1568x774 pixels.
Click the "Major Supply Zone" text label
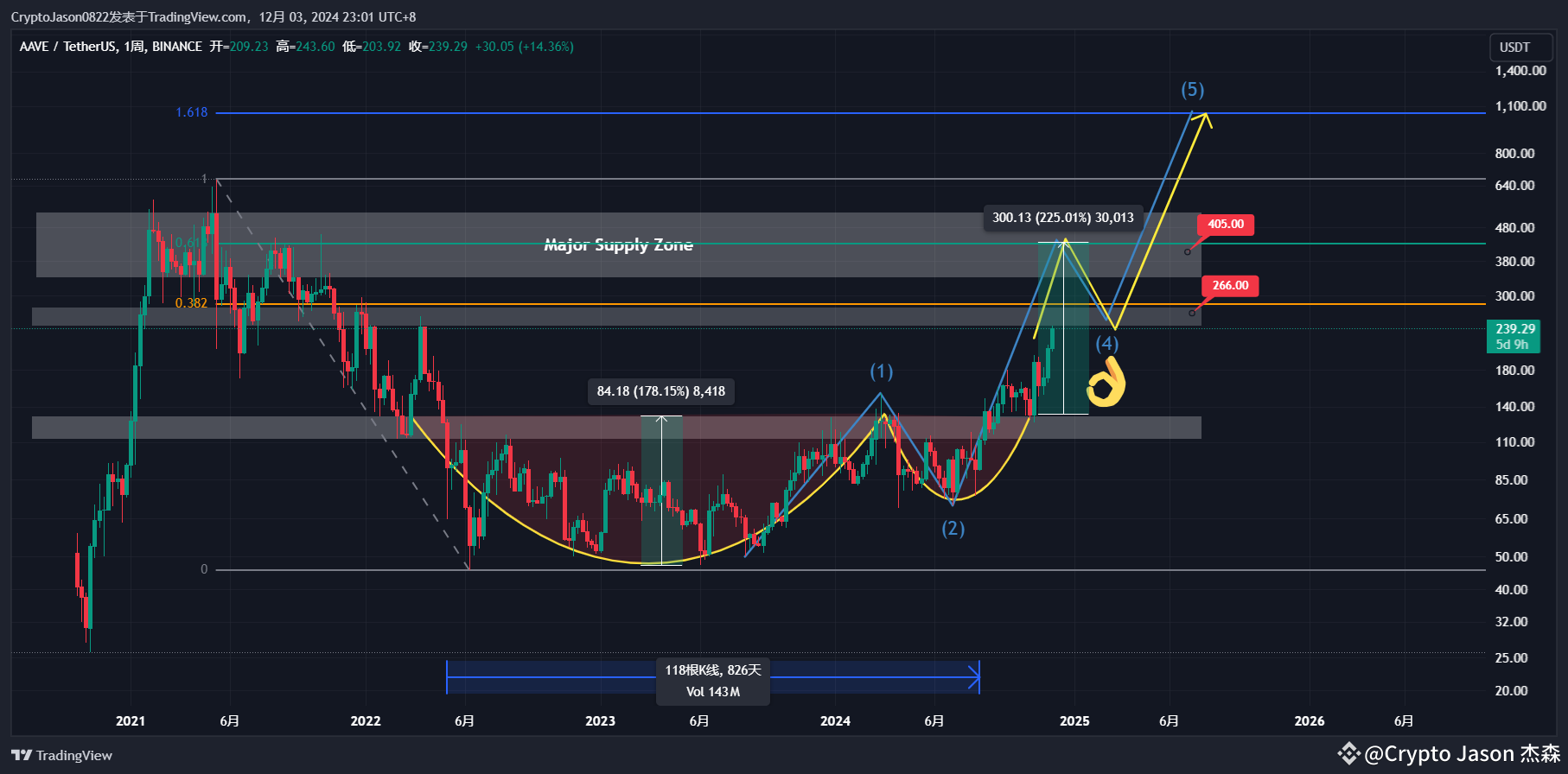pos(618,244)
